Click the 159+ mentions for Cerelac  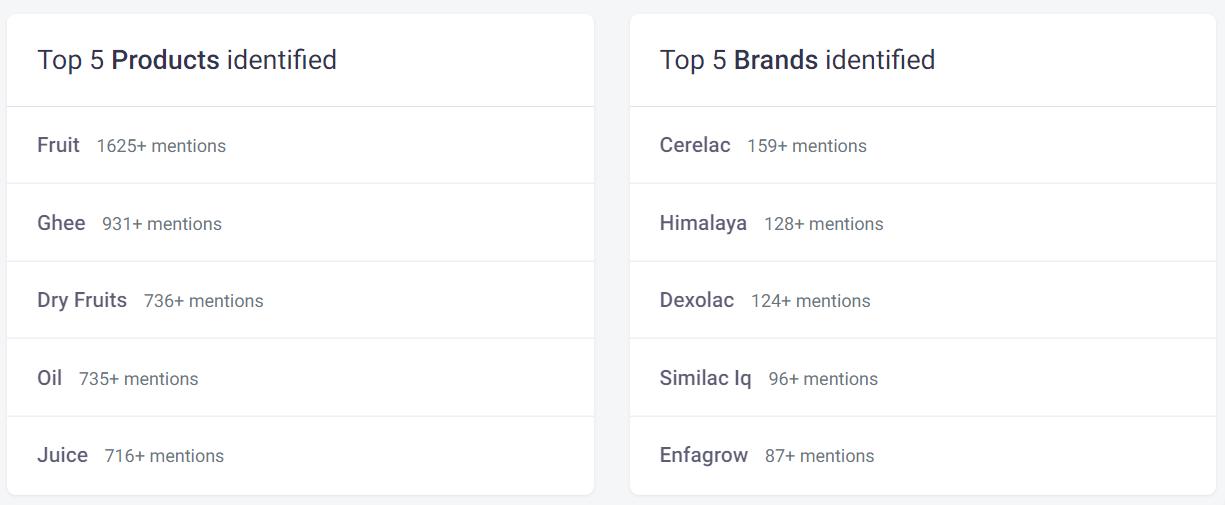click(x=807, y=146)
